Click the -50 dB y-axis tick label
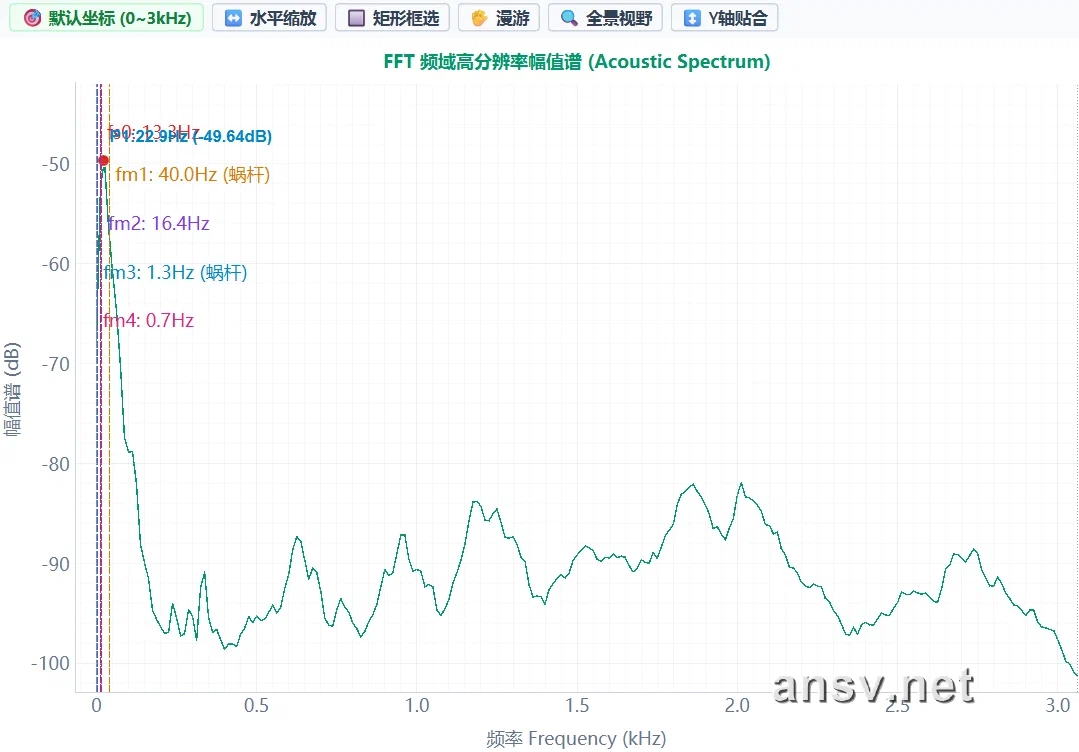The width and height of the screenshot is (1079, 752). (x=55, y=164)
